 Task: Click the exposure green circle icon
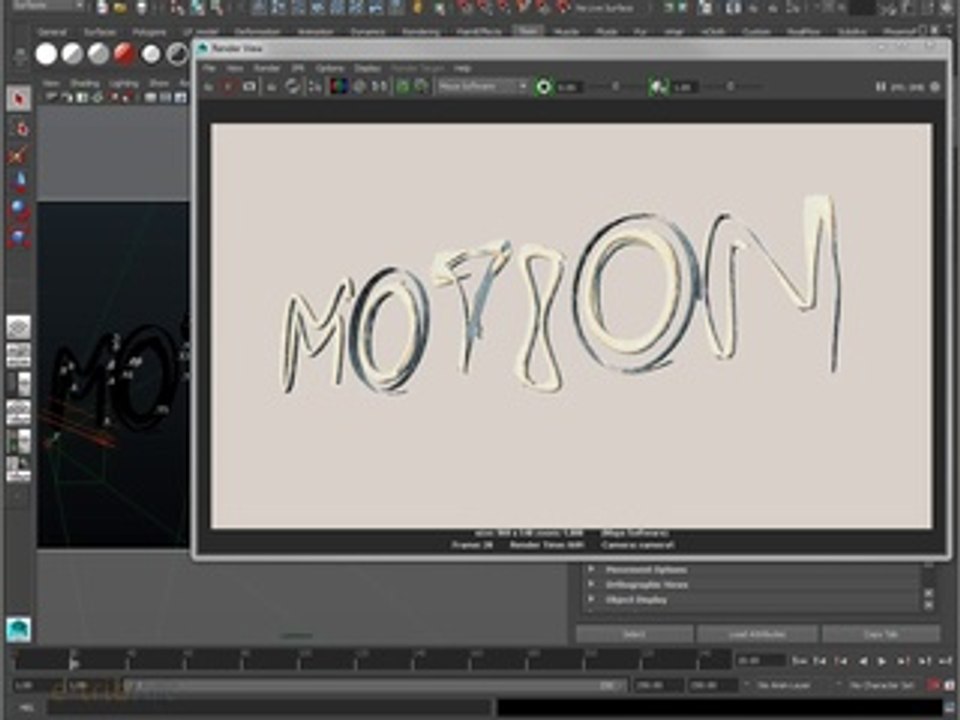(543, 87)
